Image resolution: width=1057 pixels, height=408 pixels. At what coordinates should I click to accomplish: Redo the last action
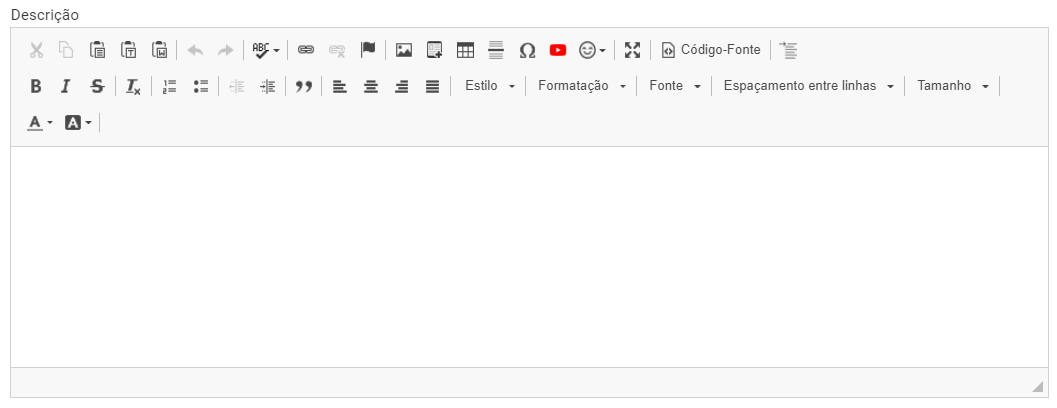coord(226,50)
